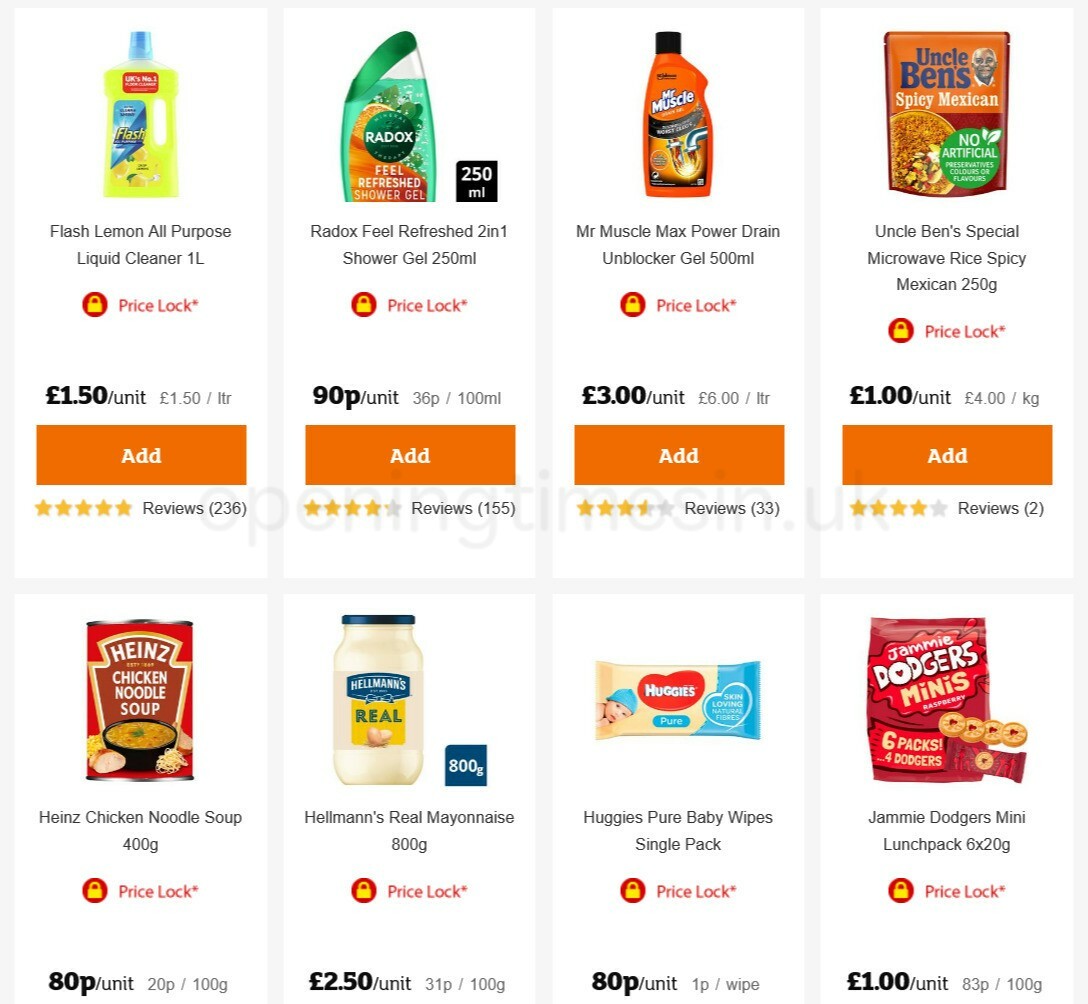The image size is (1088, 1004).
Task: Click the Price Lock padlock icon under Radox shower gel
Action: tap(361, 305)
